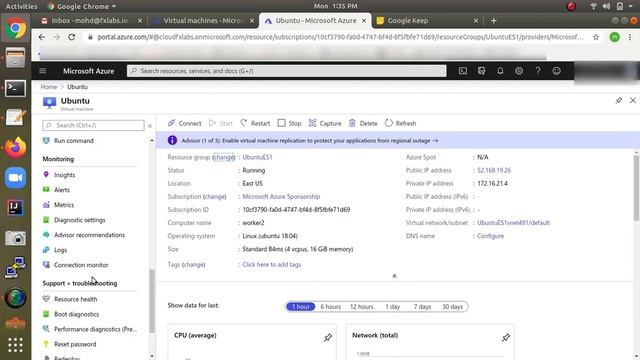
Task: Select 12 hours time range
Action: (x=362, y=307)
